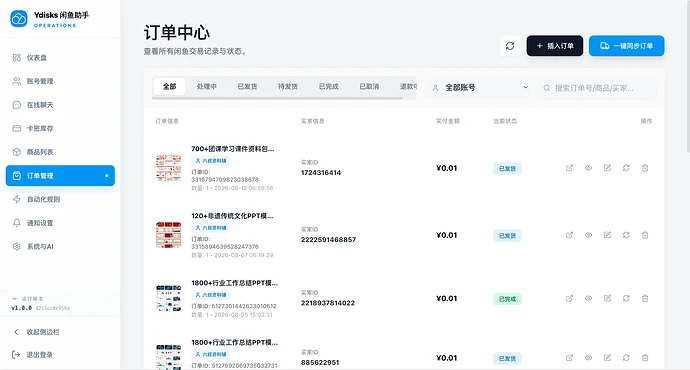This screenshot has height=370, width=690.
Task: Edit the 700+团课学习课件 order
Action: [607, 168]
